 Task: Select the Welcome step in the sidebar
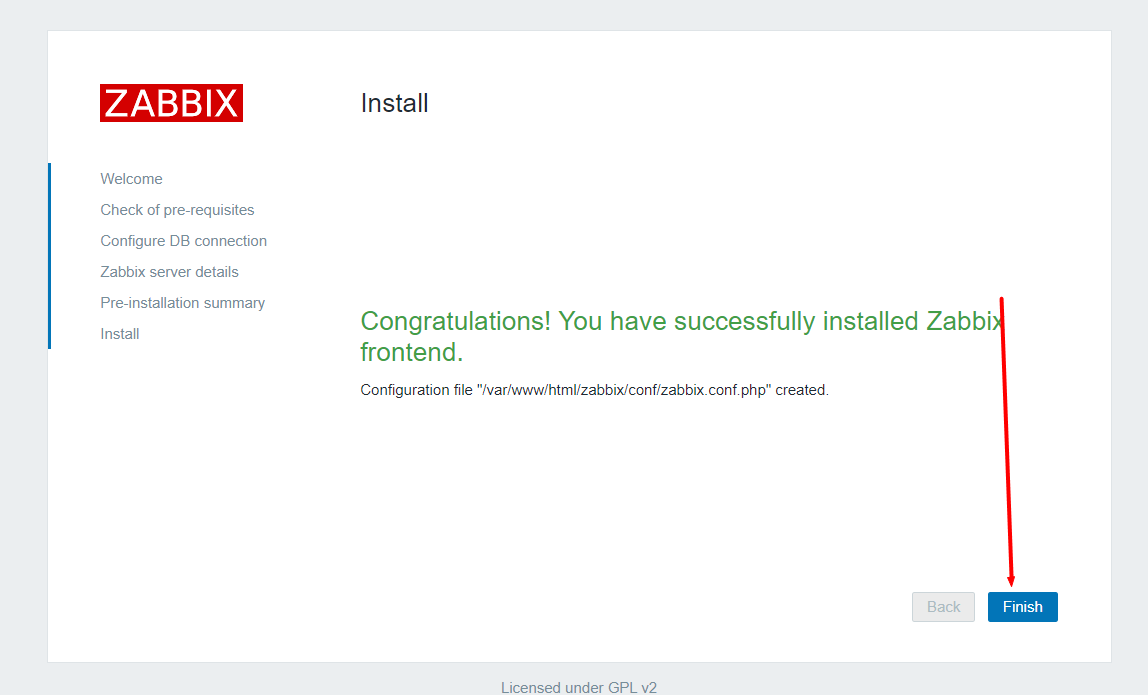[x=131, y=179]
